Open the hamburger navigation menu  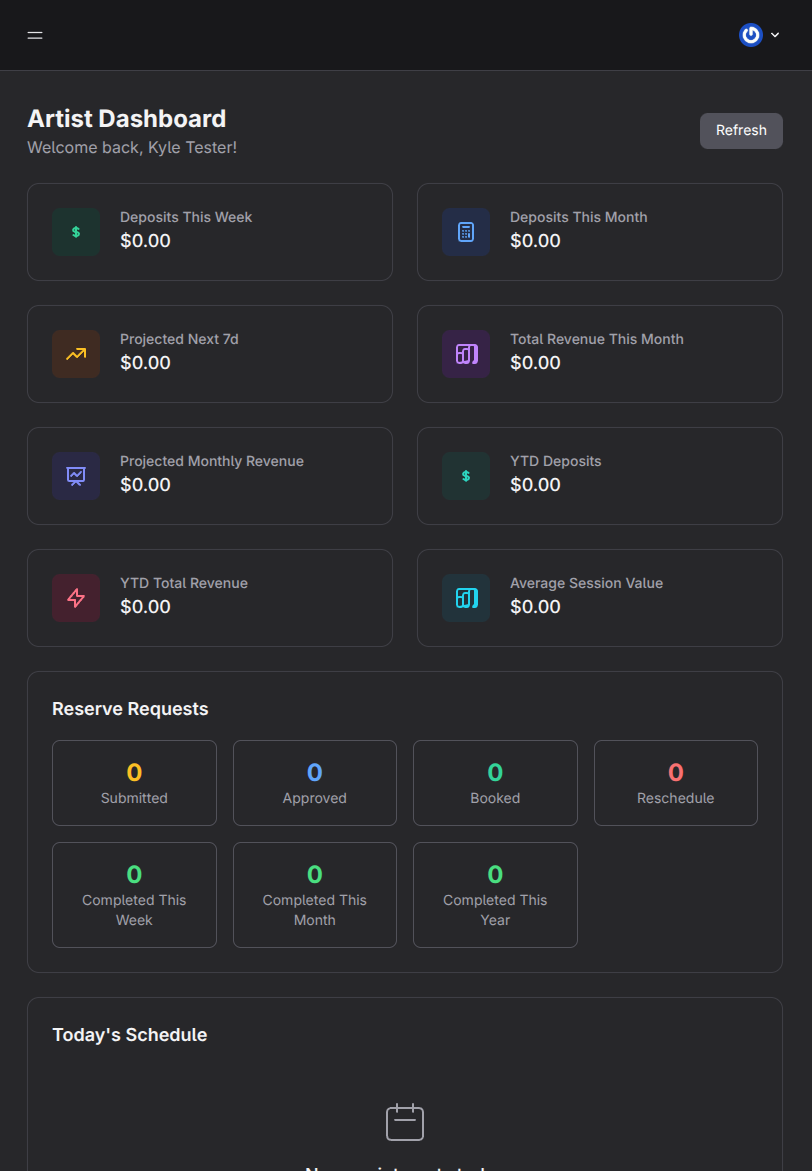coord(34,34)
